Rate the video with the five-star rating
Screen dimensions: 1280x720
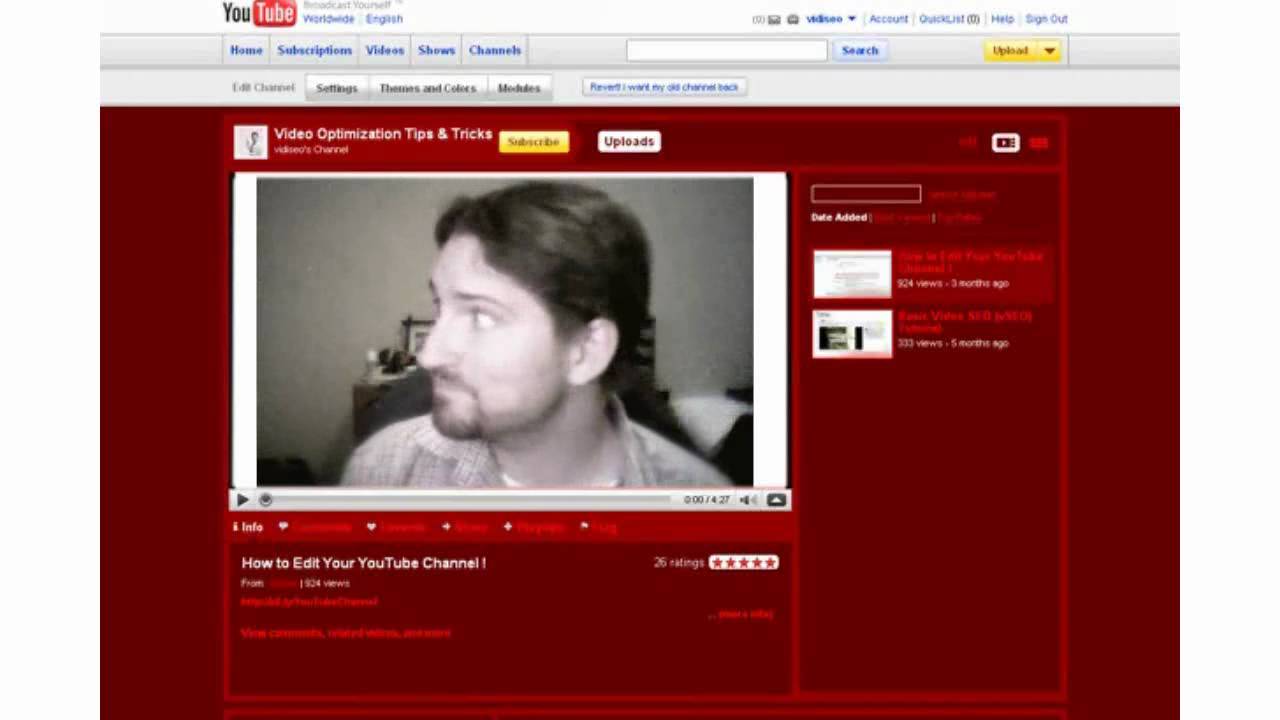[x=743, y=563]
